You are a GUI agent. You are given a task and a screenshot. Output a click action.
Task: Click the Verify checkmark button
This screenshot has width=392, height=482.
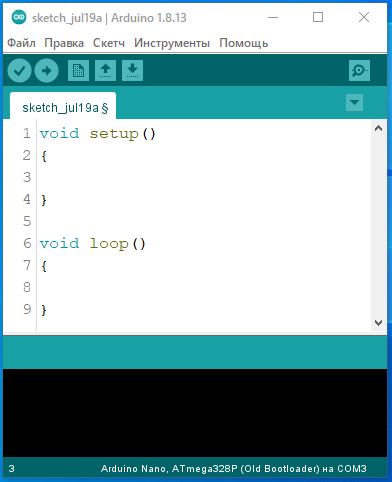pyautogui.click(x=20, y=70)
